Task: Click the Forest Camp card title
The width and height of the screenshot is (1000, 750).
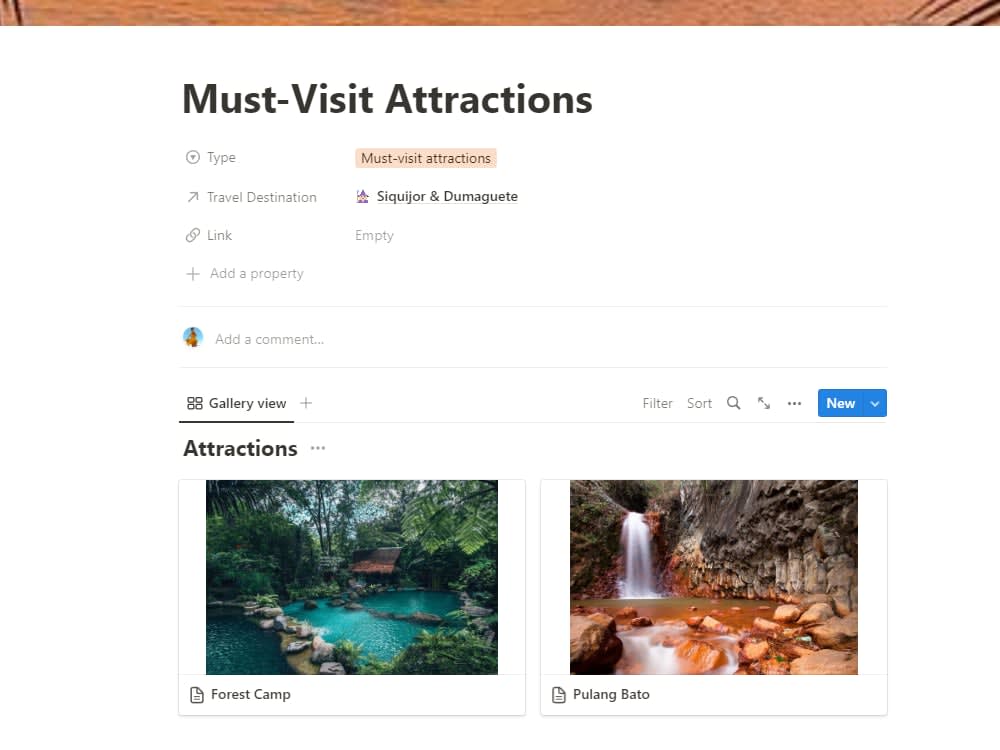Action: point(251,695)
